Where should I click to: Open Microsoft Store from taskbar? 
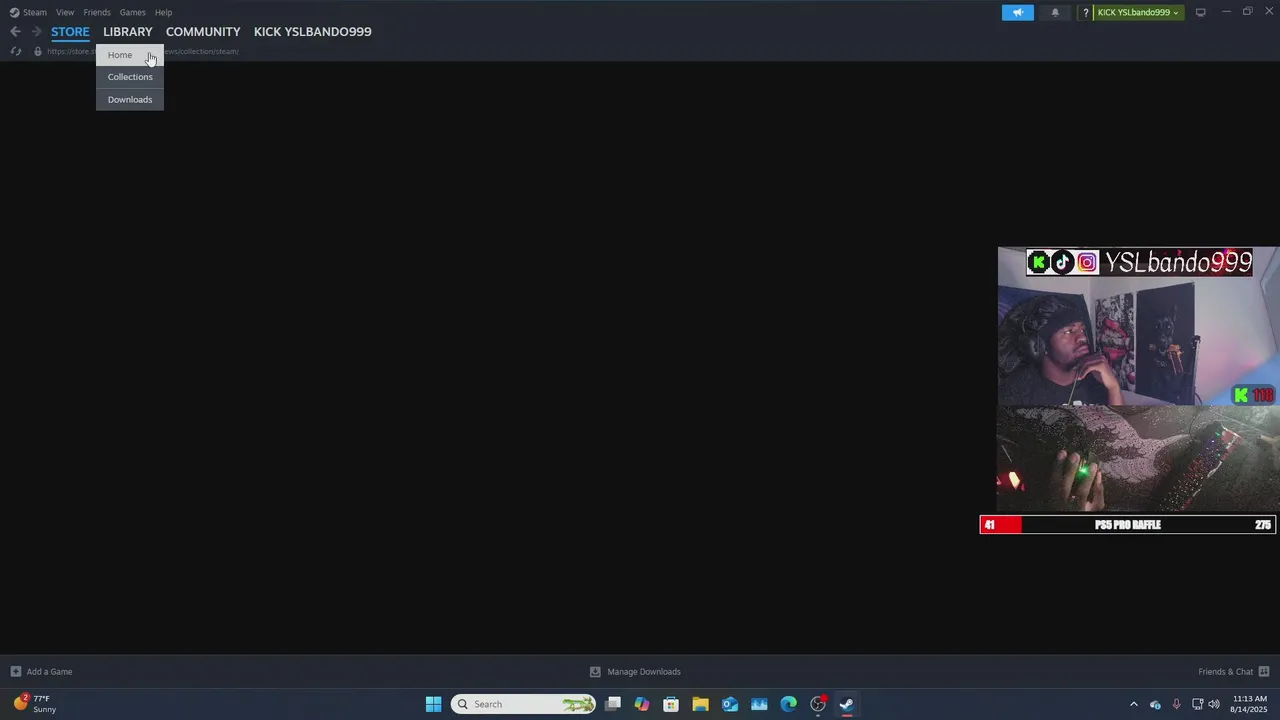click(671, 704)
